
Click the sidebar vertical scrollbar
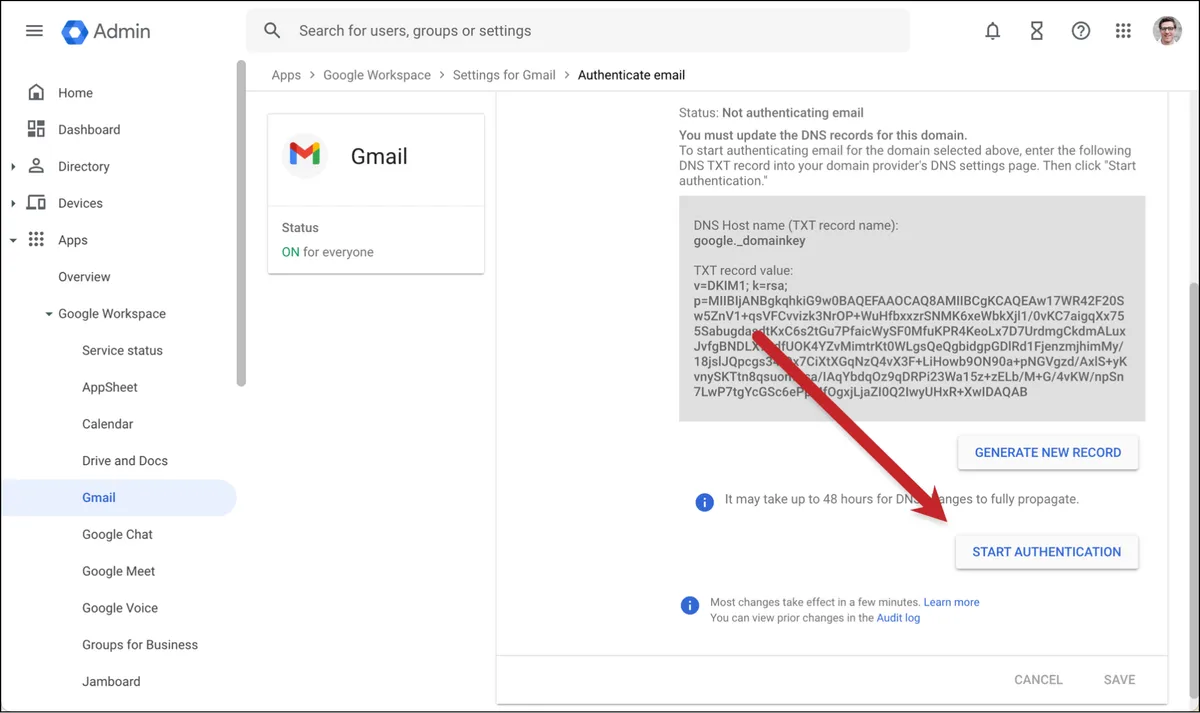click(240, 224)
